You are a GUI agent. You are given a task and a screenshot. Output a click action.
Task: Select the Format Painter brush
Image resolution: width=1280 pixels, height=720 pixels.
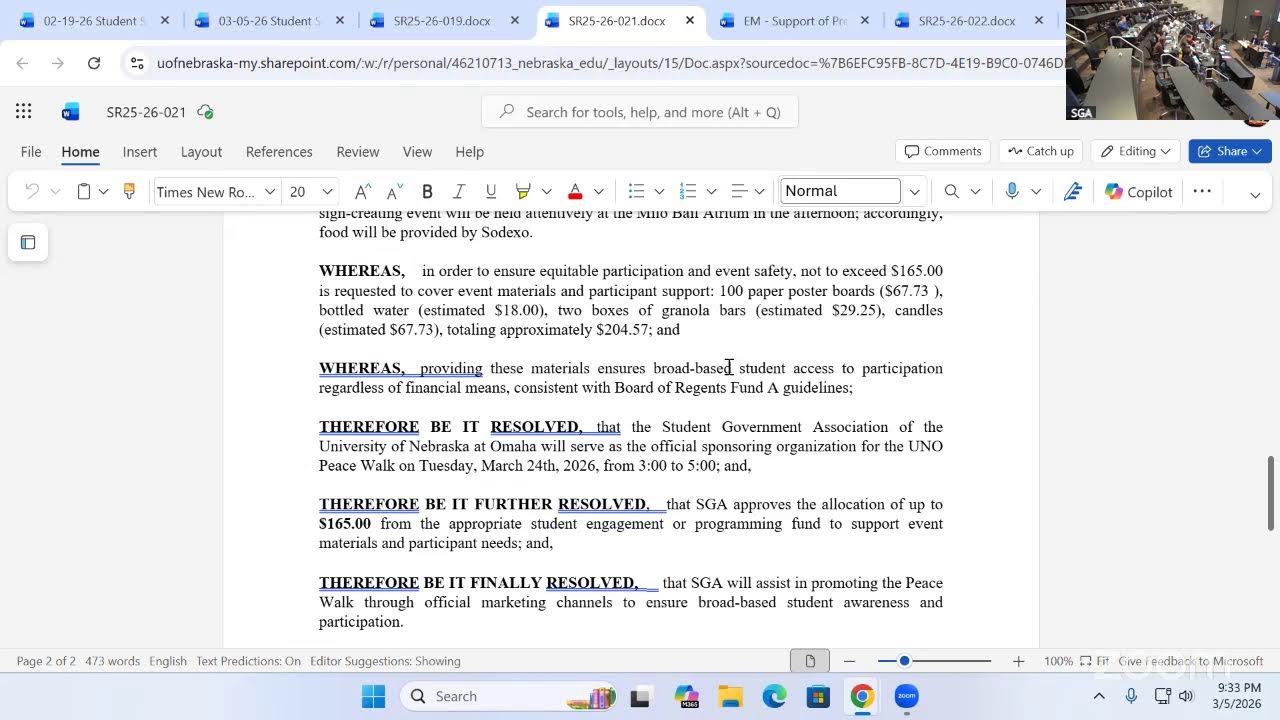pyautogui.click(x=129, y=191)
